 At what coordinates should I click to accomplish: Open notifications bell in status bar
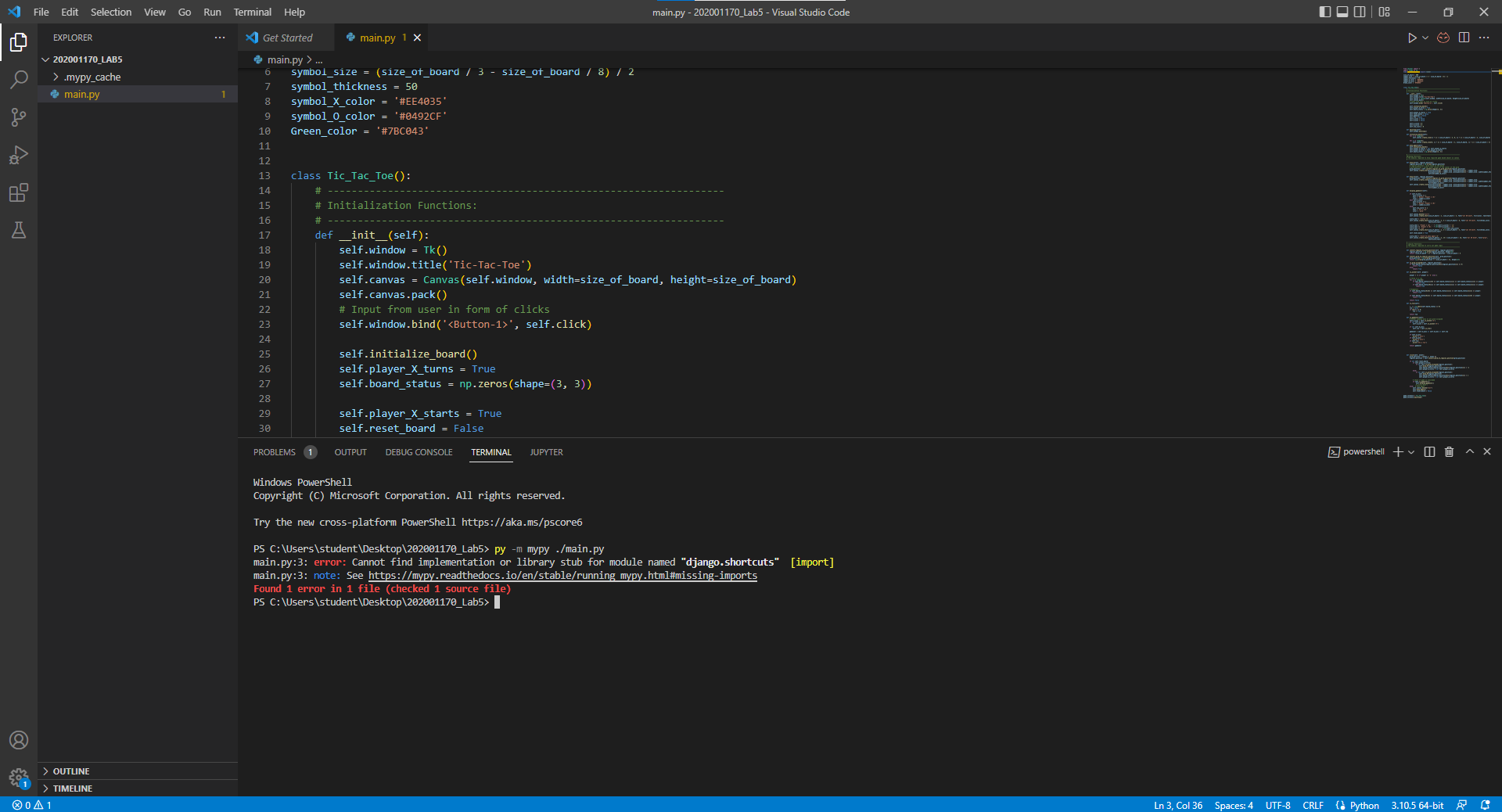(x=1485, y=805)
